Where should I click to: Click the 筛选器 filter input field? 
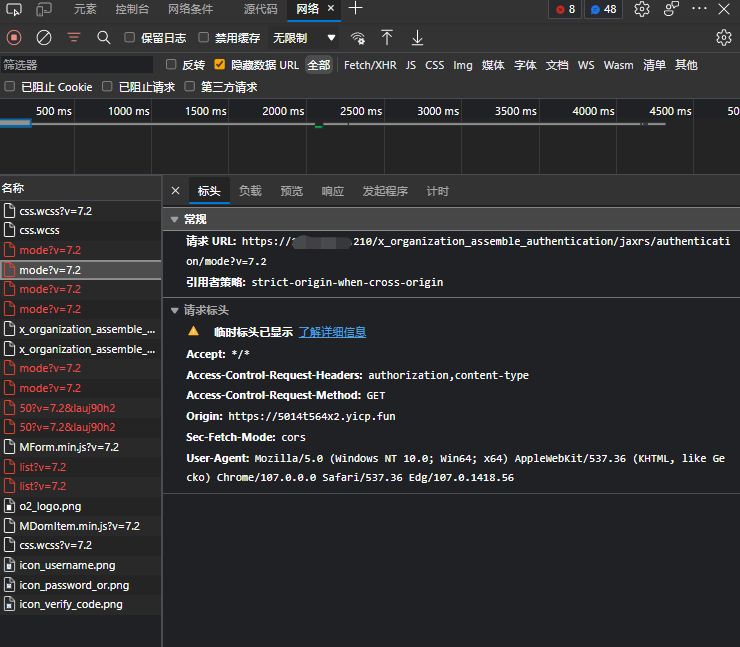click(78, 65)
